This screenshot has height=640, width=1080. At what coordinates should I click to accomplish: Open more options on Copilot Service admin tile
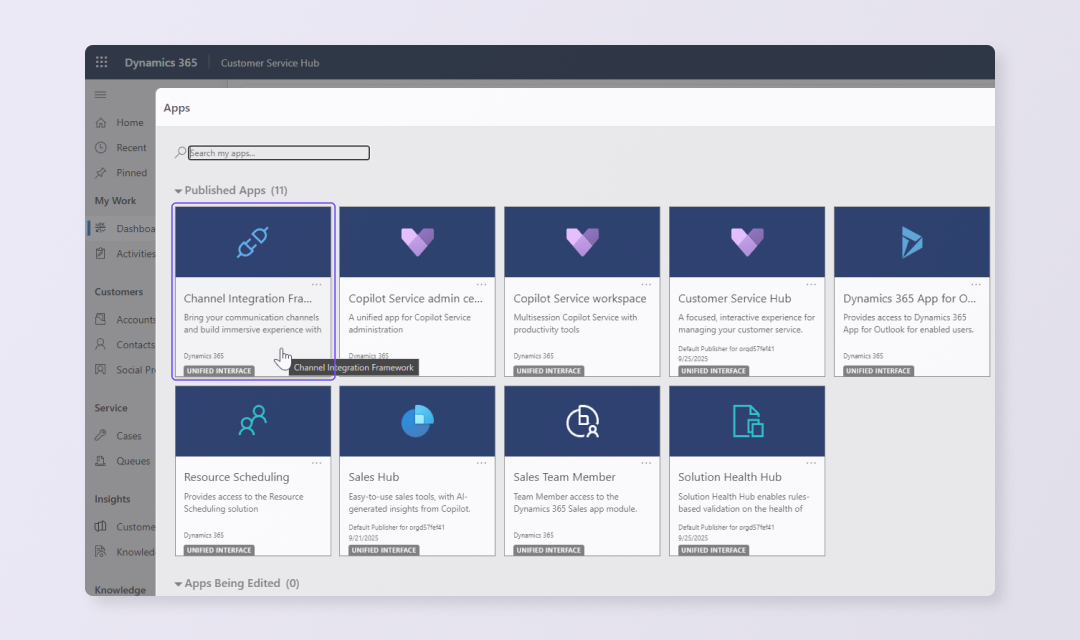[481, 285]
